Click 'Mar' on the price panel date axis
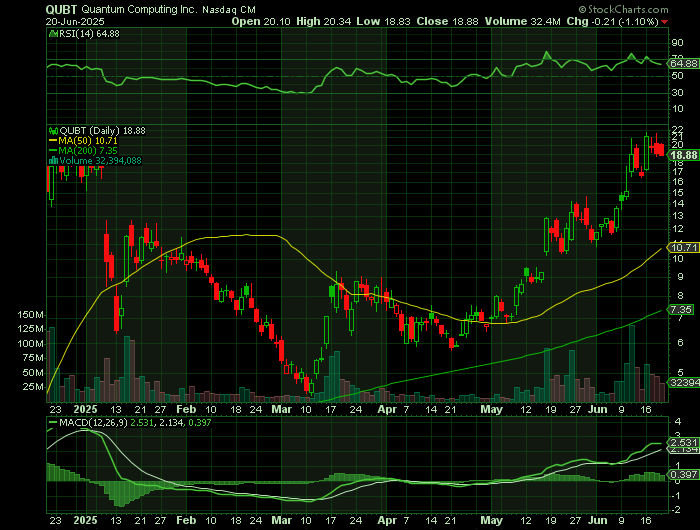Screen dimensions: 700x530 (x=282, y=409)
